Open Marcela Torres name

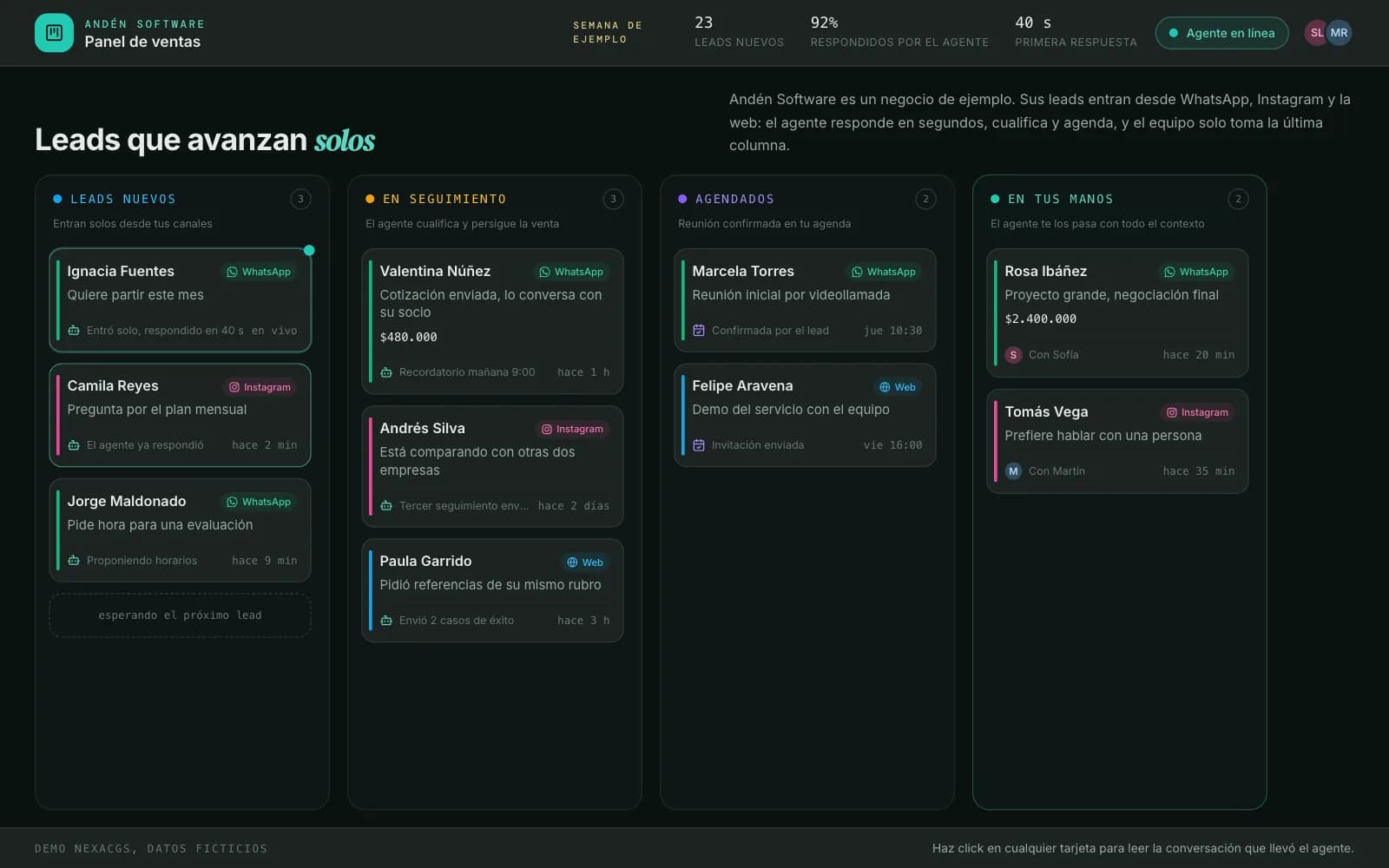click(x=743, y=271)
